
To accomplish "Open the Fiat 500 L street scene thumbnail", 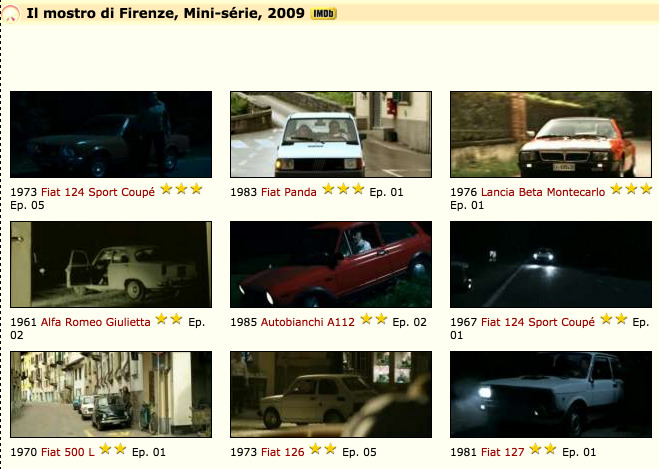I will 111,395.
